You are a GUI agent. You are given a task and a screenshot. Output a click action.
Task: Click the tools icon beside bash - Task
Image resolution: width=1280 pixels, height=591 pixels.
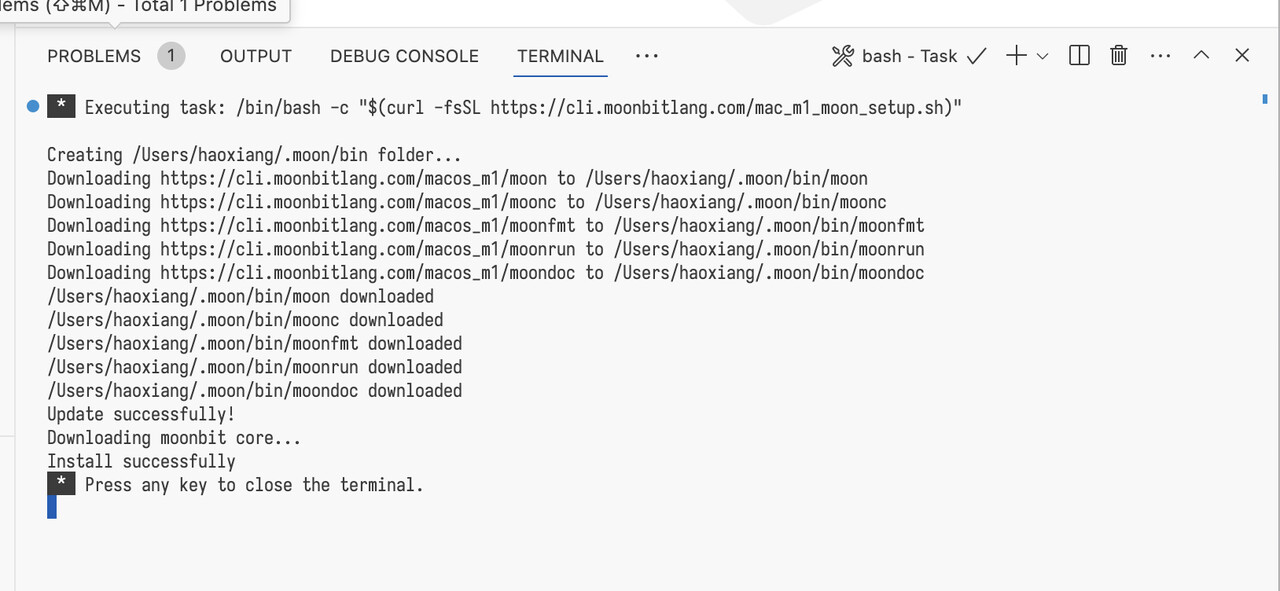point(842,56)
